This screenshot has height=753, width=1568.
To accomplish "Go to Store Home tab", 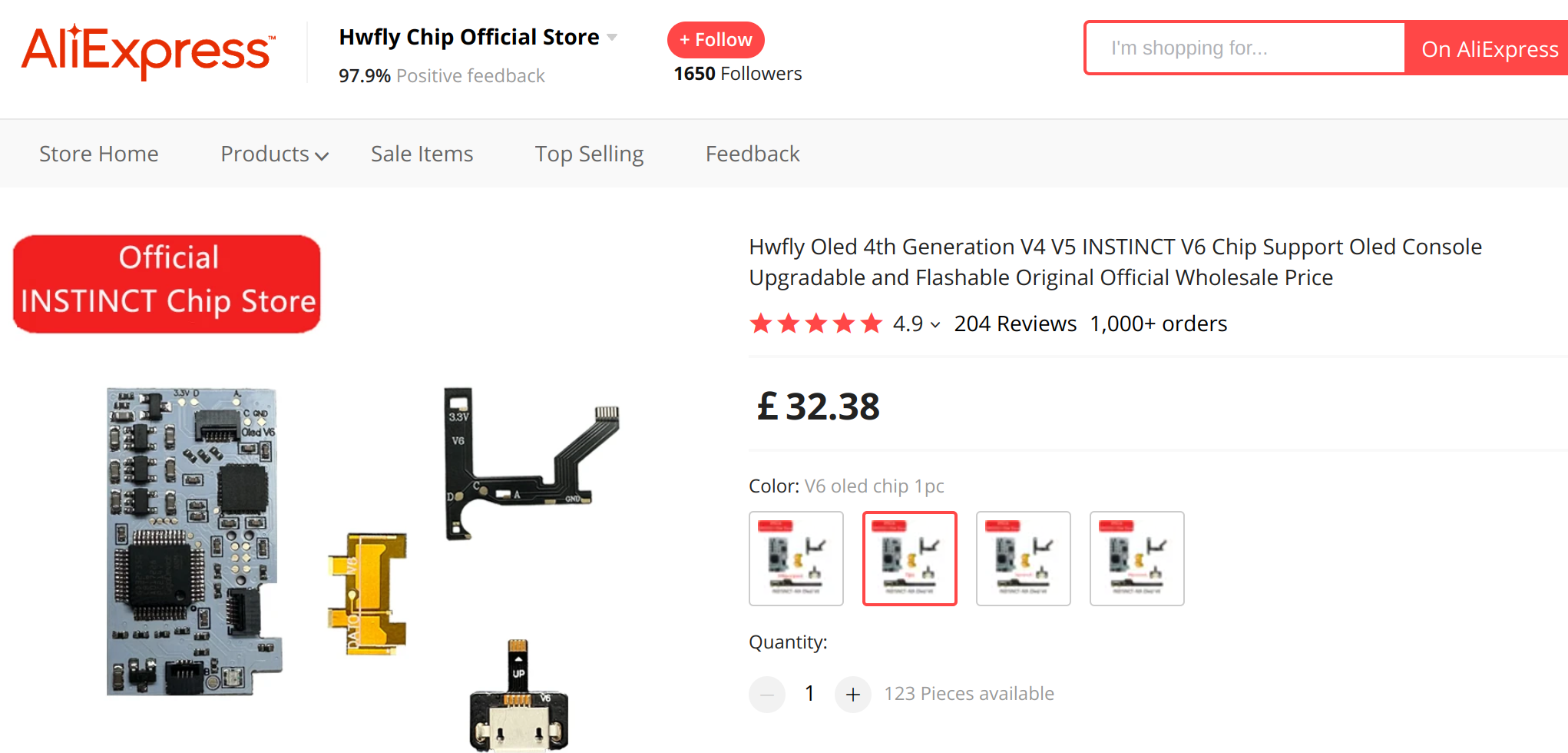I will 99,154.
